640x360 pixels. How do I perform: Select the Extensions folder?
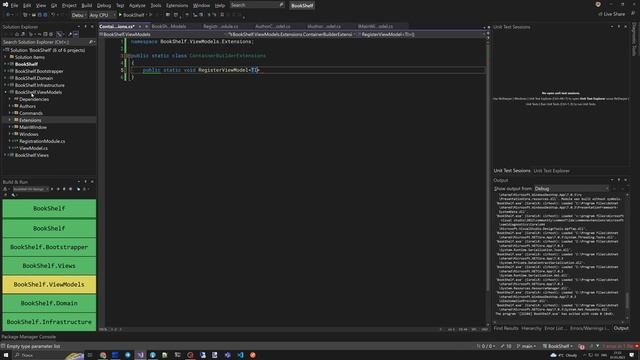click(30, 120)
